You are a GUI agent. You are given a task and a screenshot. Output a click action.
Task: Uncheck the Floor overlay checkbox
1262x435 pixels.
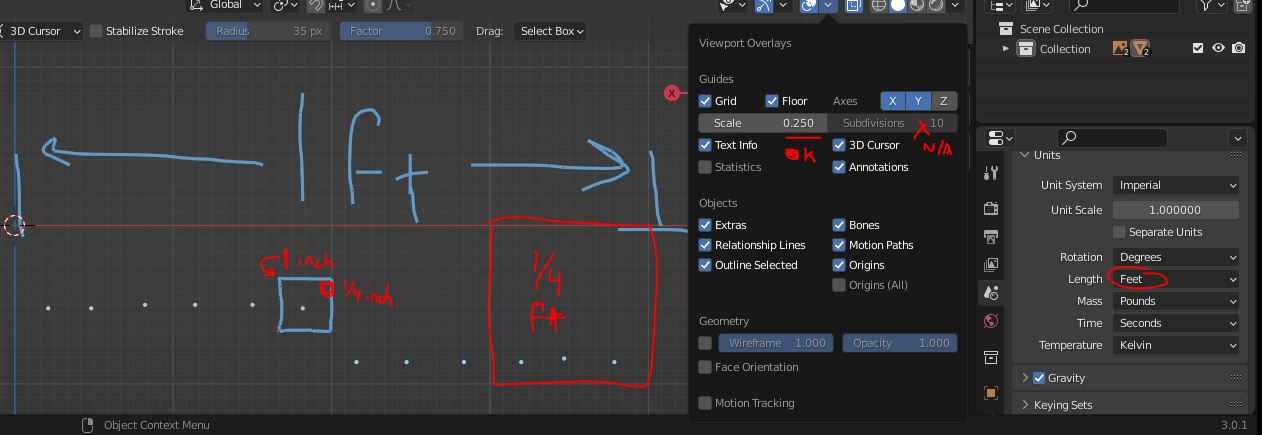772,101
